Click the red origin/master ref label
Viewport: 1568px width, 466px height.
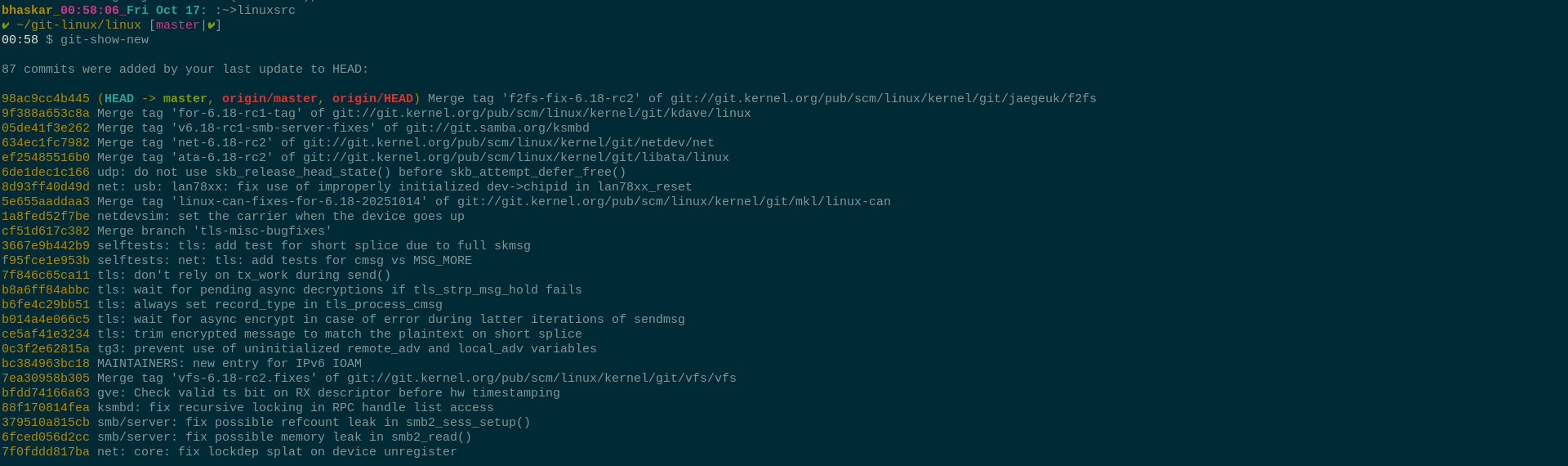pyautogui.click(x=269, y=99)
